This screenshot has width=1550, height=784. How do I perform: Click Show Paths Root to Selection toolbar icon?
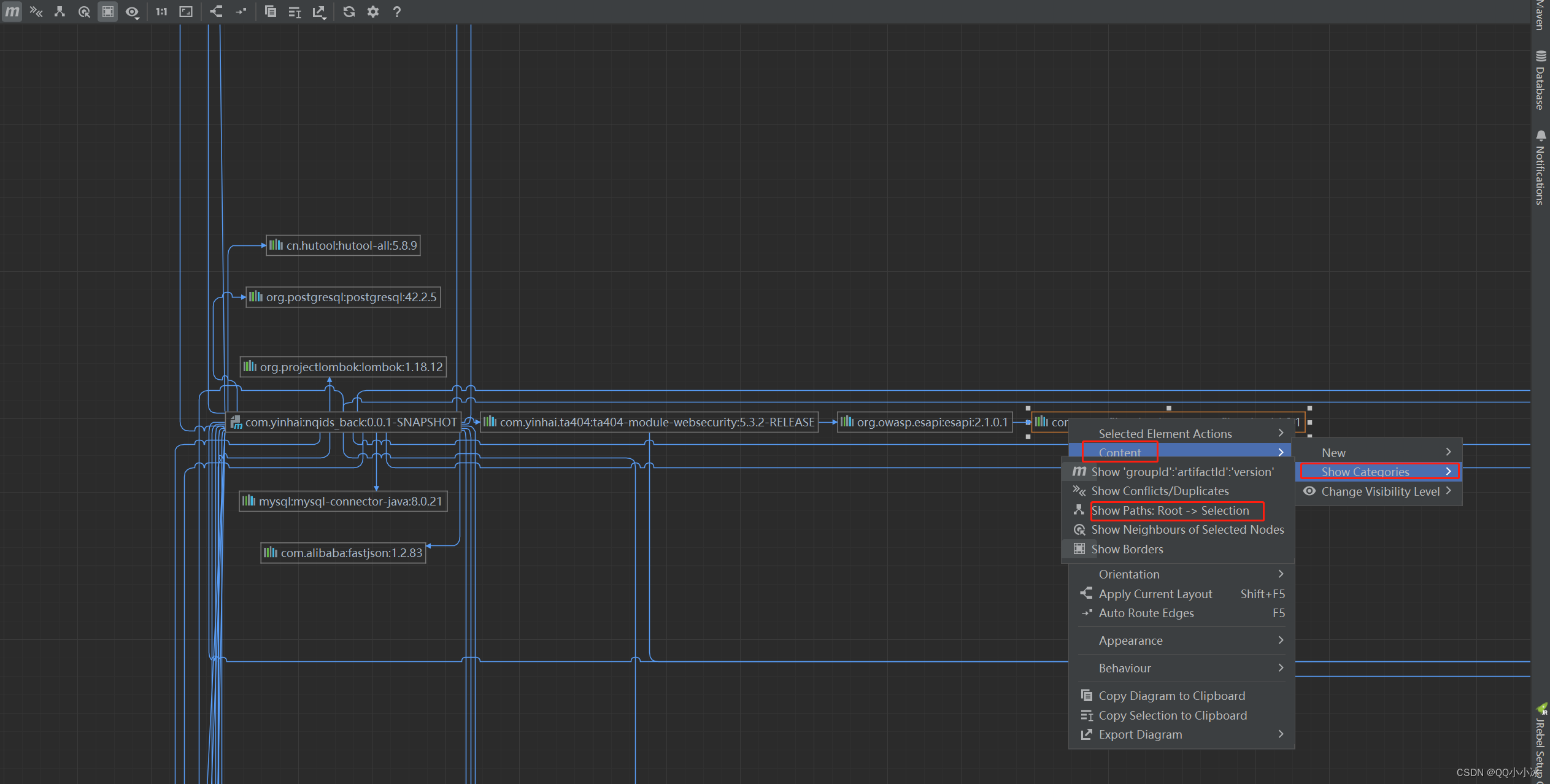[x=60, y=12]
